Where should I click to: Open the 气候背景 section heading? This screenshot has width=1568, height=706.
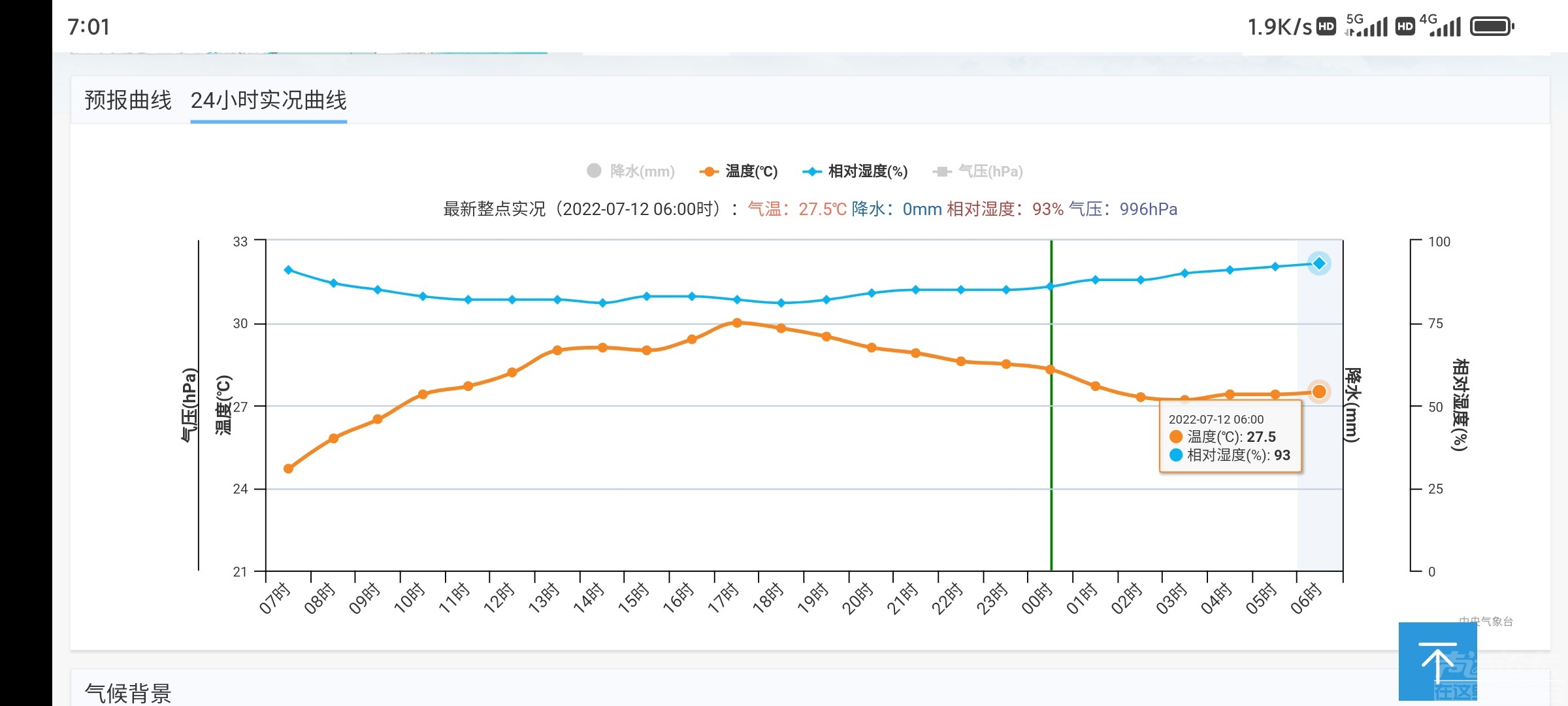coord(128,693)
